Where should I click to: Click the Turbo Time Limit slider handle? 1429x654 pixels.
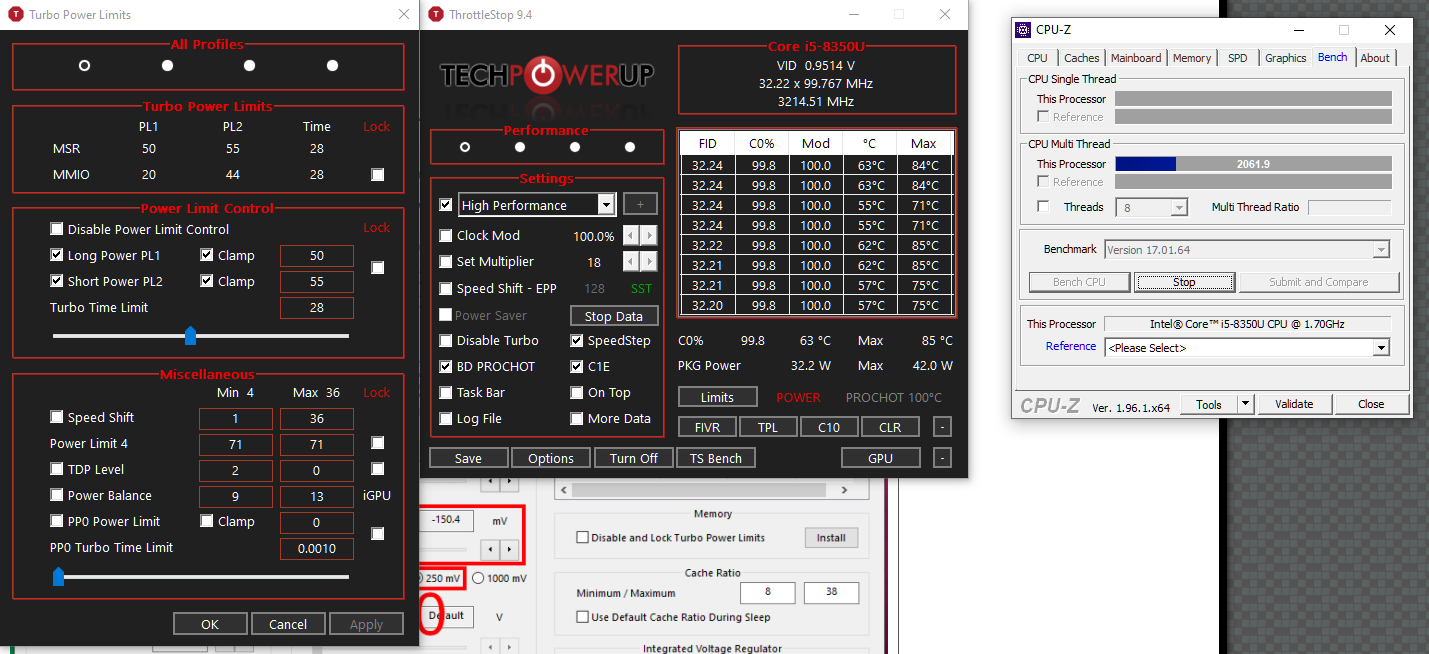pyautogui.click(x=191, y=335)
